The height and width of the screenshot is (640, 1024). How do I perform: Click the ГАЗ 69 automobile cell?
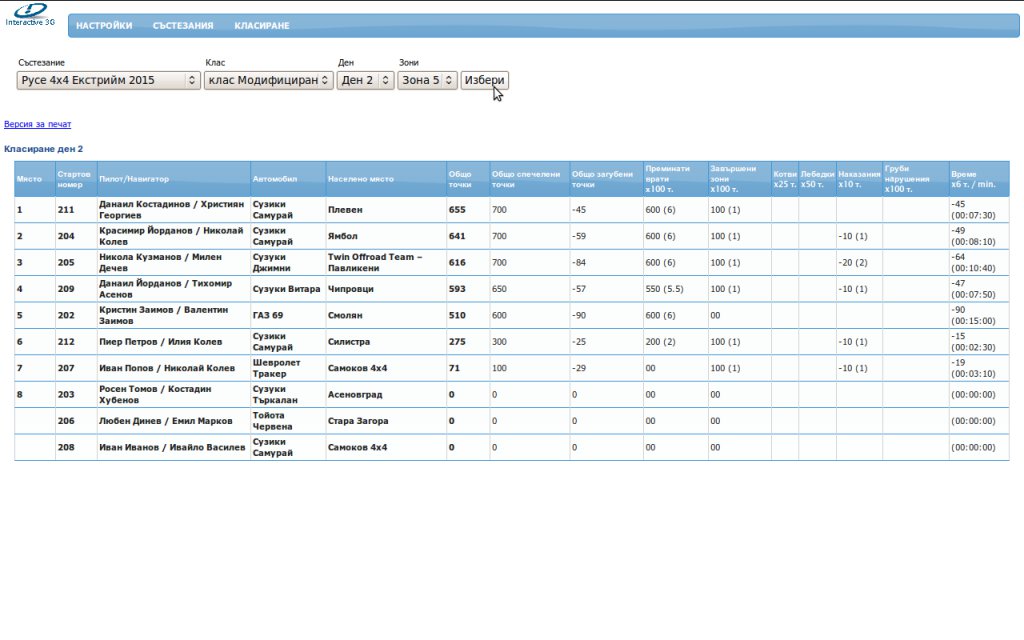(268, 315)
